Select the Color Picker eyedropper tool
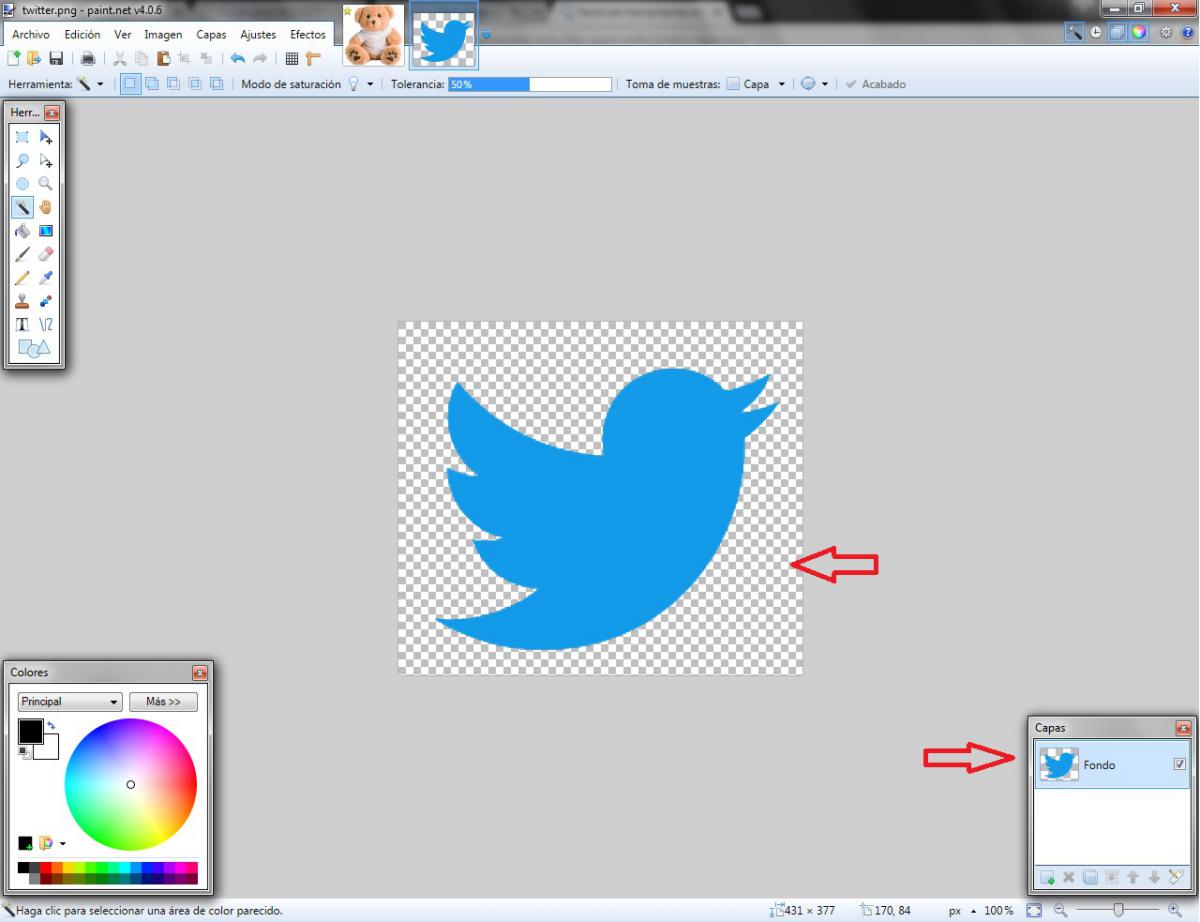The image size is (1200, 922). [x=45, y=277]
